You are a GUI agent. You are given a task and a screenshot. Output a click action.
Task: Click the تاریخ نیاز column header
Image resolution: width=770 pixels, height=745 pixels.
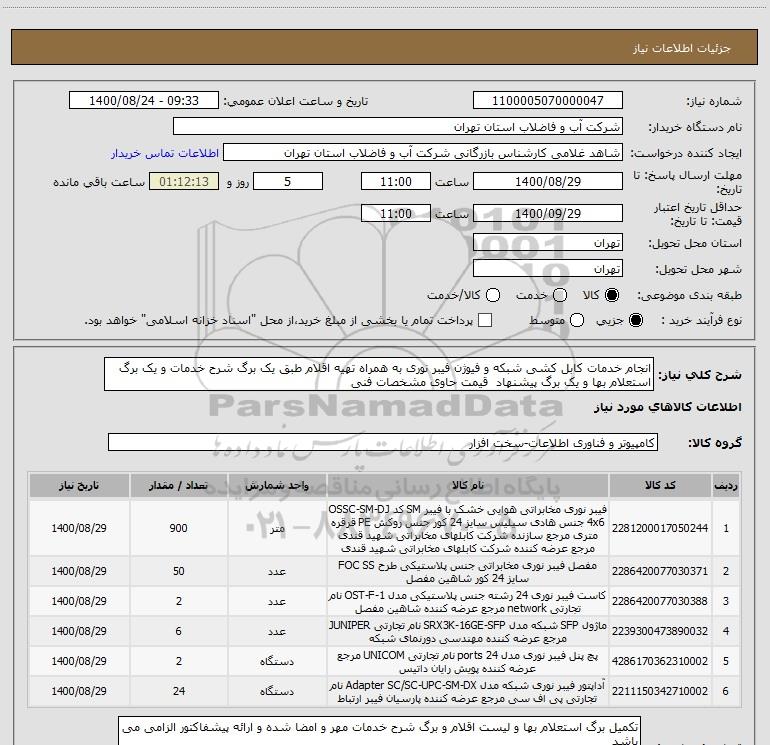point(79,486)
